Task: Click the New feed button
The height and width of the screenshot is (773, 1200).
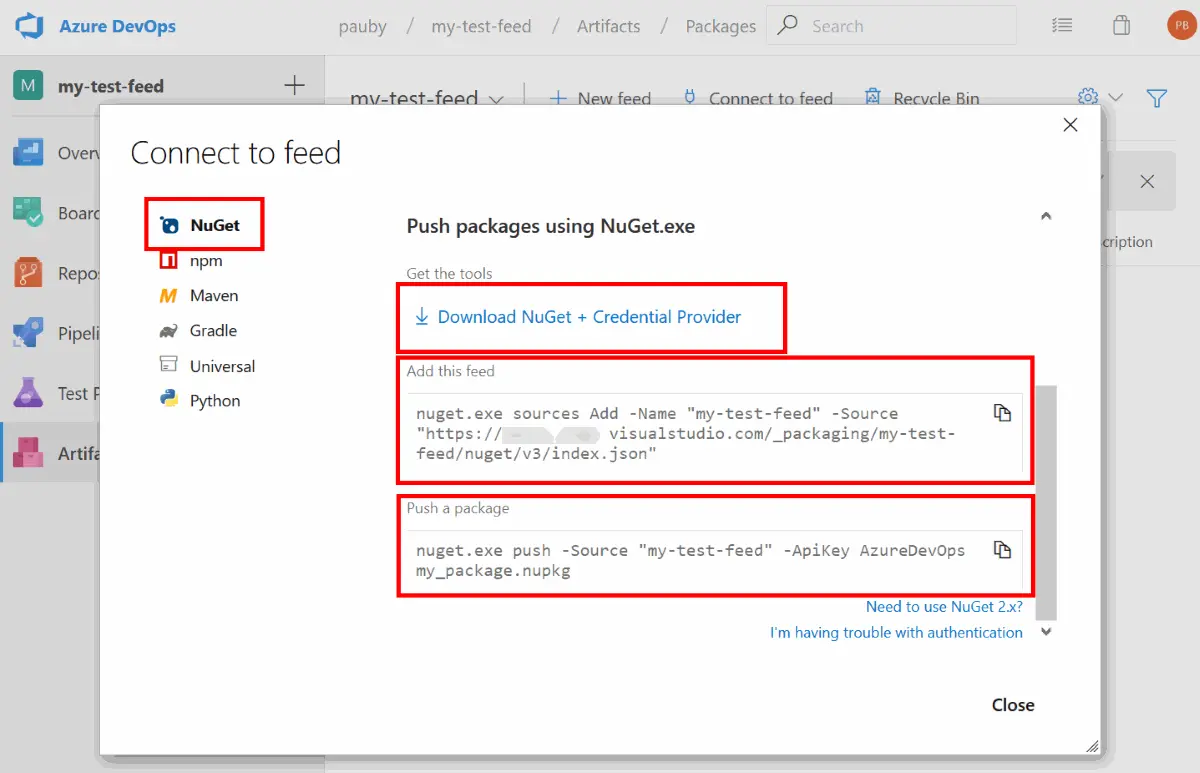Action: [x=600, y=98]
